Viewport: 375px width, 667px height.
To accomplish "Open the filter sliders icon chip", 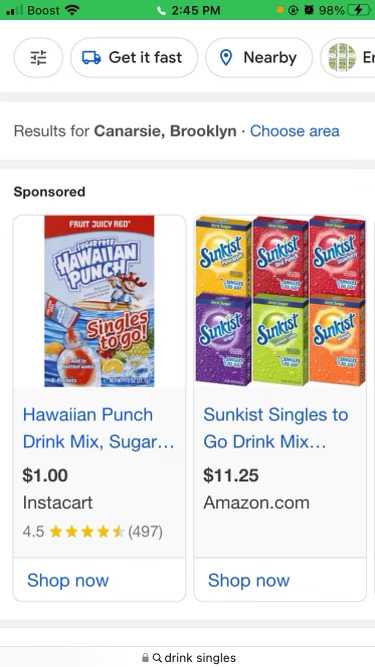I will pos(39,57).
